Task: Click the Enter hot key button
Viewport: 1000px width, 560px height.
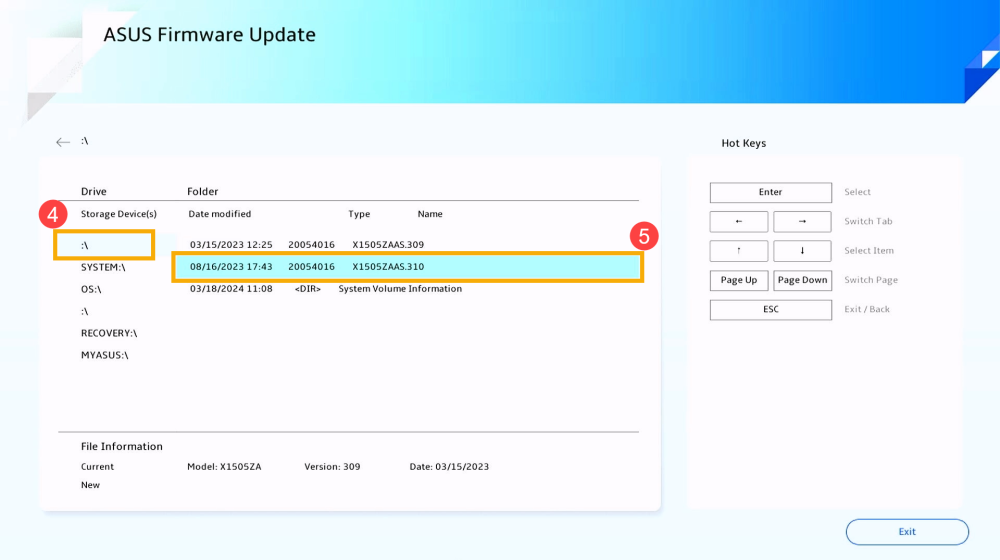Action: (770, 192)
